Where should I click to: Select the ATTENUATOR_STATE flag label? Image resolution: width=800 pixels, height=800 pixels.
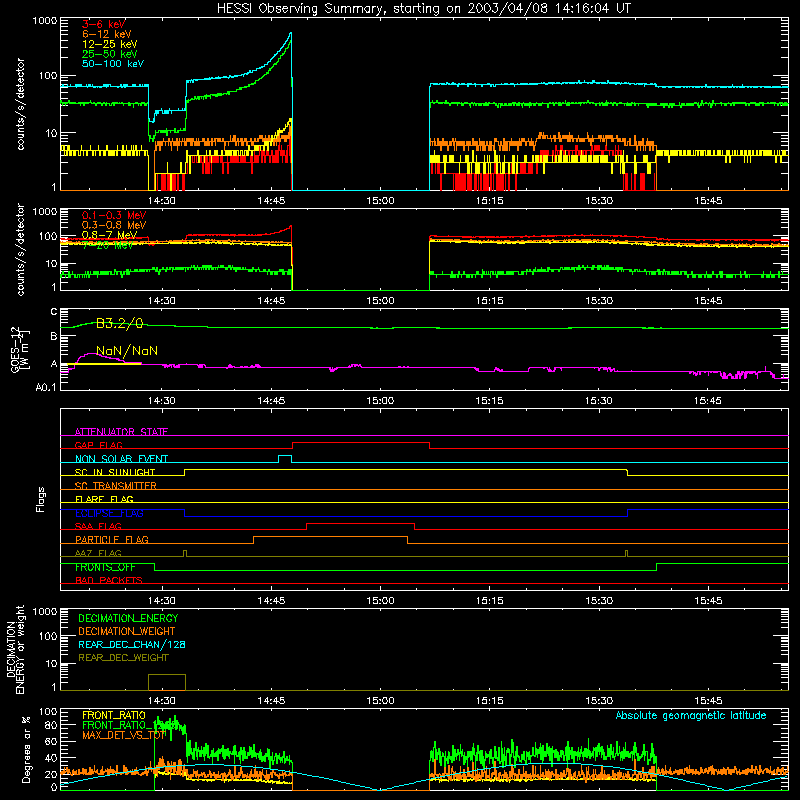click(x=121, y=432)
